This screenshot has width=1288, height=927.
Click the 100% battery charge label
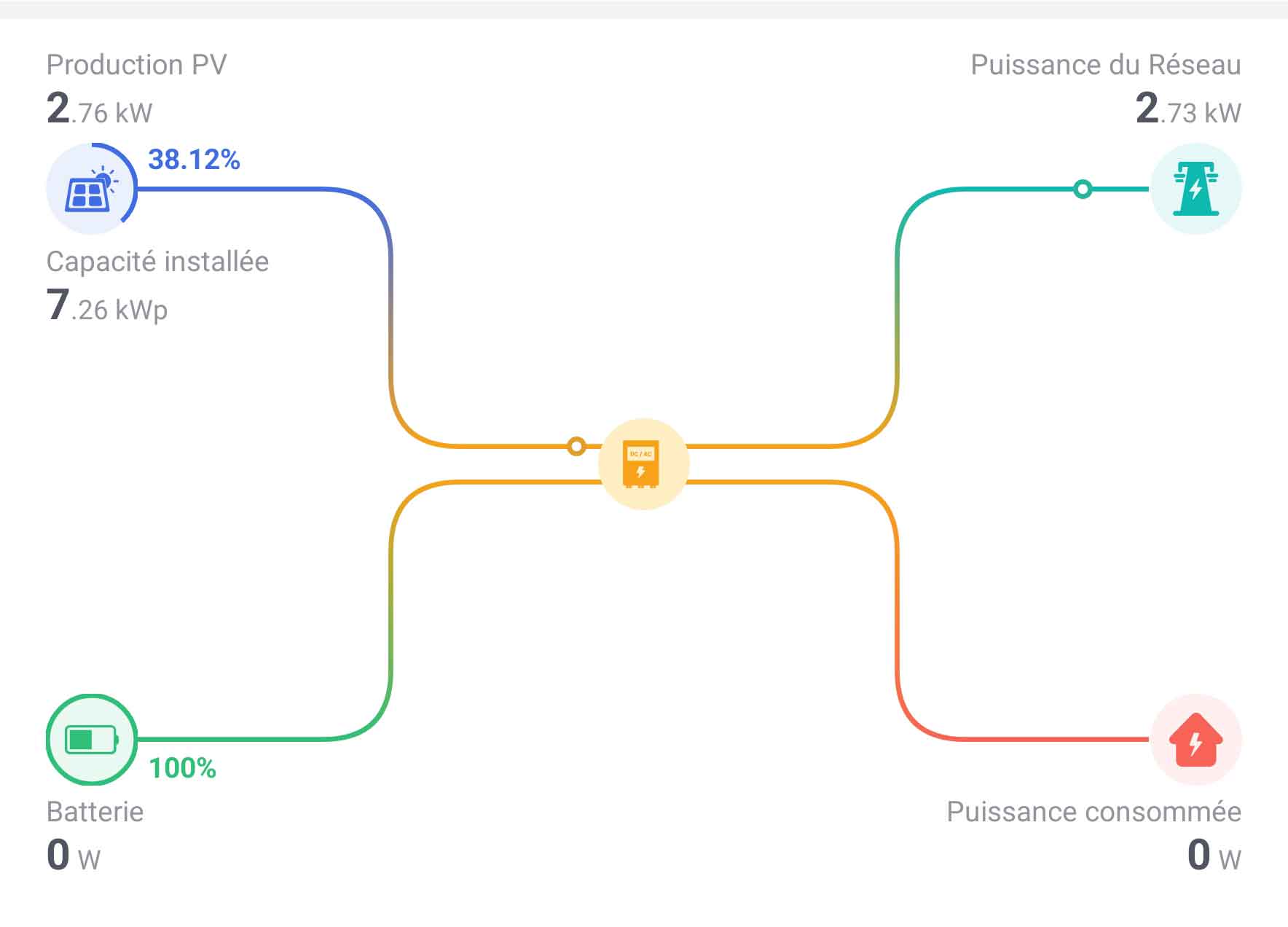point(183,768)
